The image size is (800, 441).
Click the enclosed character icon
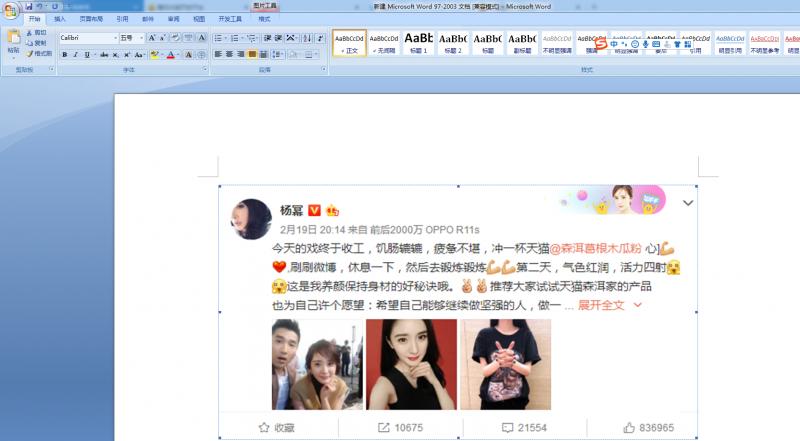(x=202, y=55)
